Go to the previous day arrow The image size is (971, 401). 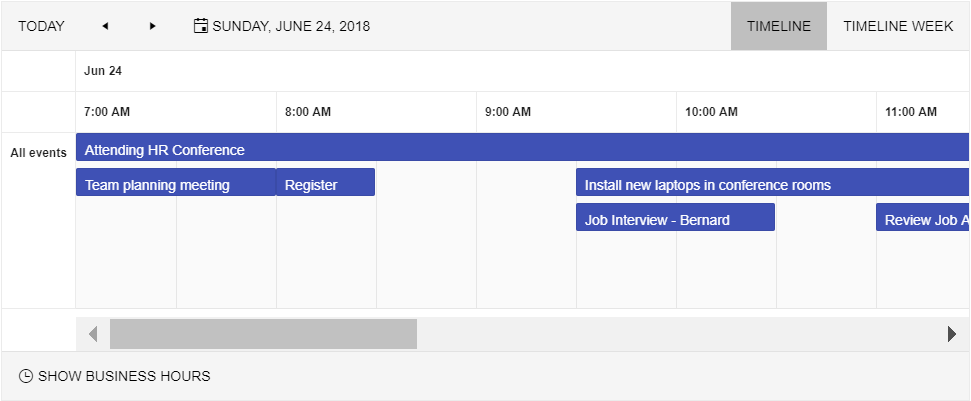point(105,26)
